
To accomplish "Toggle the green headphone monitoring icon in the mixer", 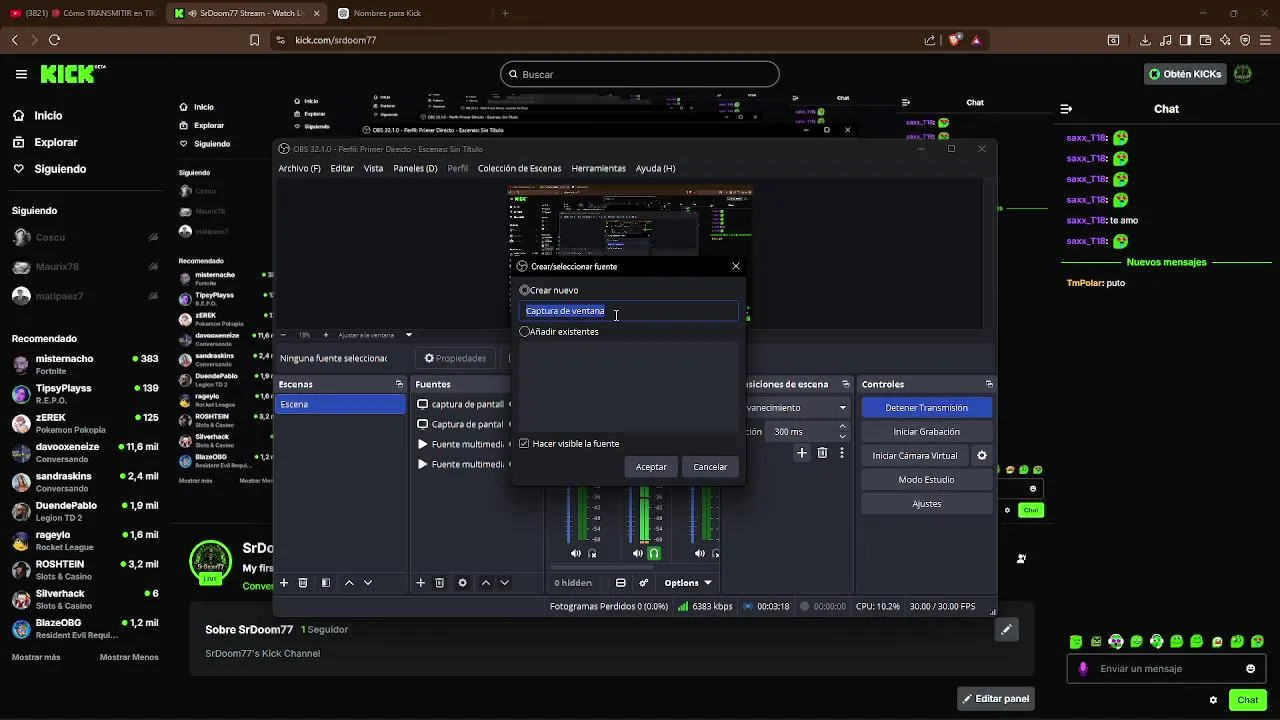I will pyautogui.click(x=654, y=553).
